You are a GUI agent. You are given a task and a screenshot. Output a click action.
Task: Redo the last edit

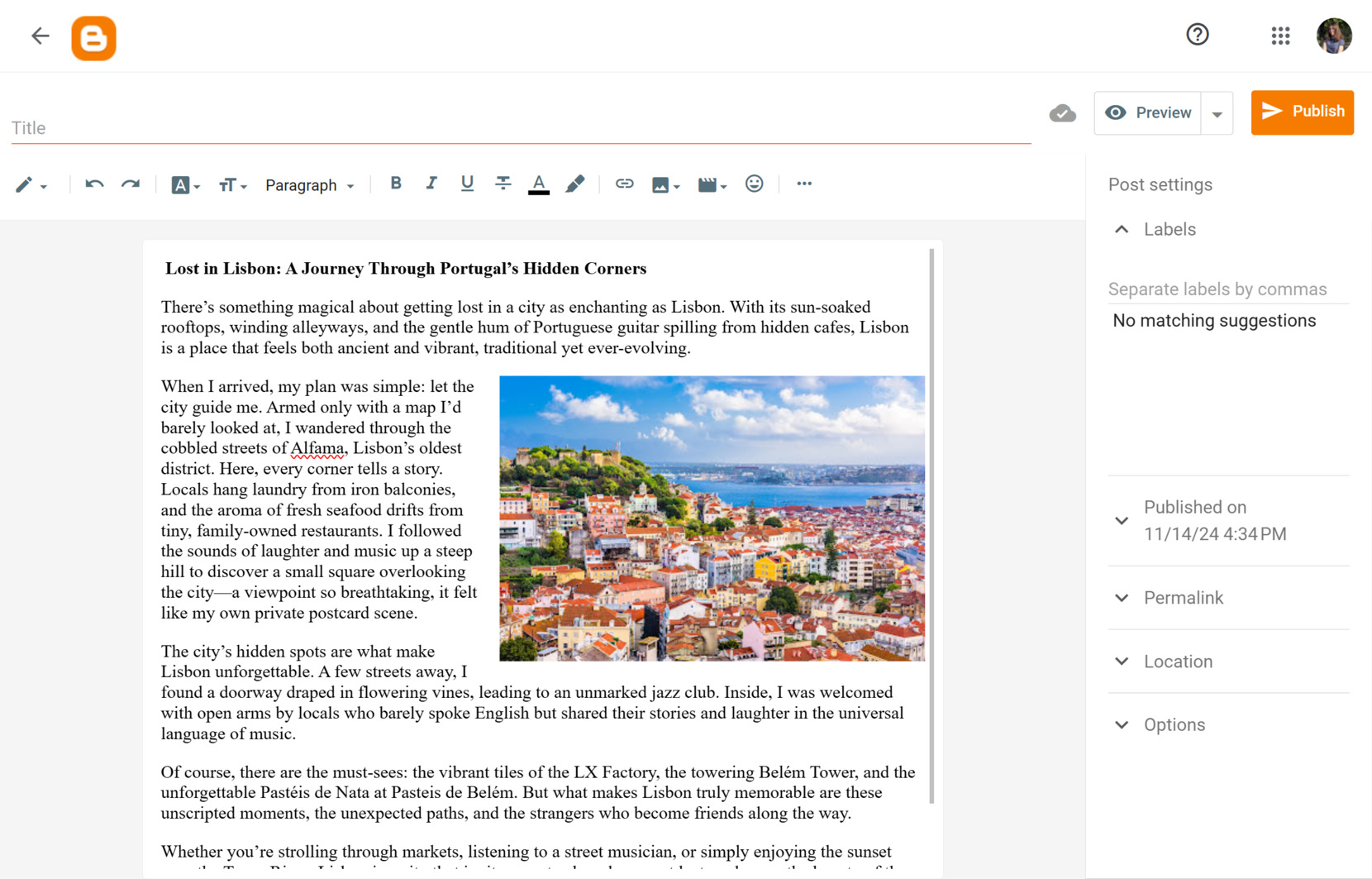pyautogui.click(x=130, y=184)
